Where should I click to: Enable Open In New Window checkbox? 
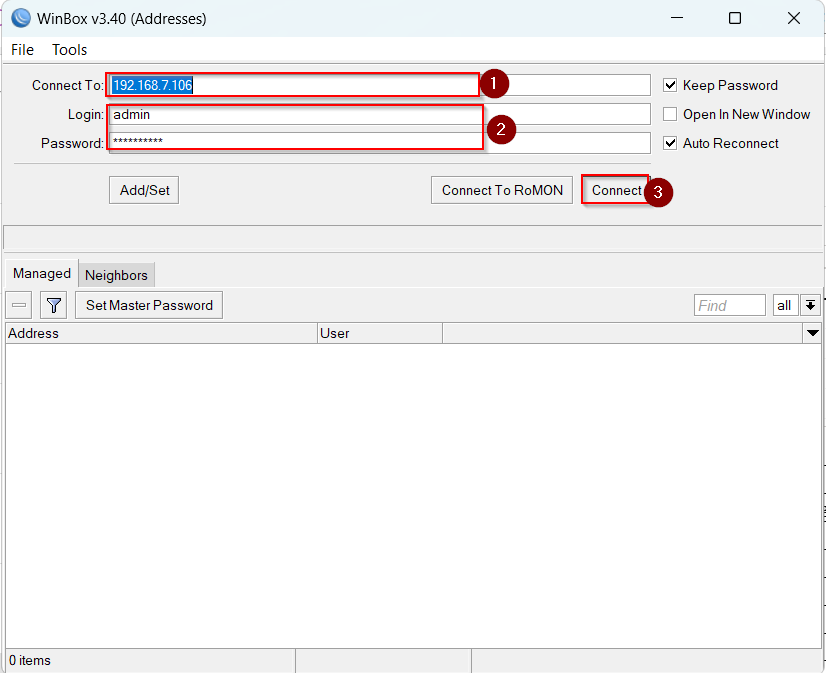tap(671, 115)
